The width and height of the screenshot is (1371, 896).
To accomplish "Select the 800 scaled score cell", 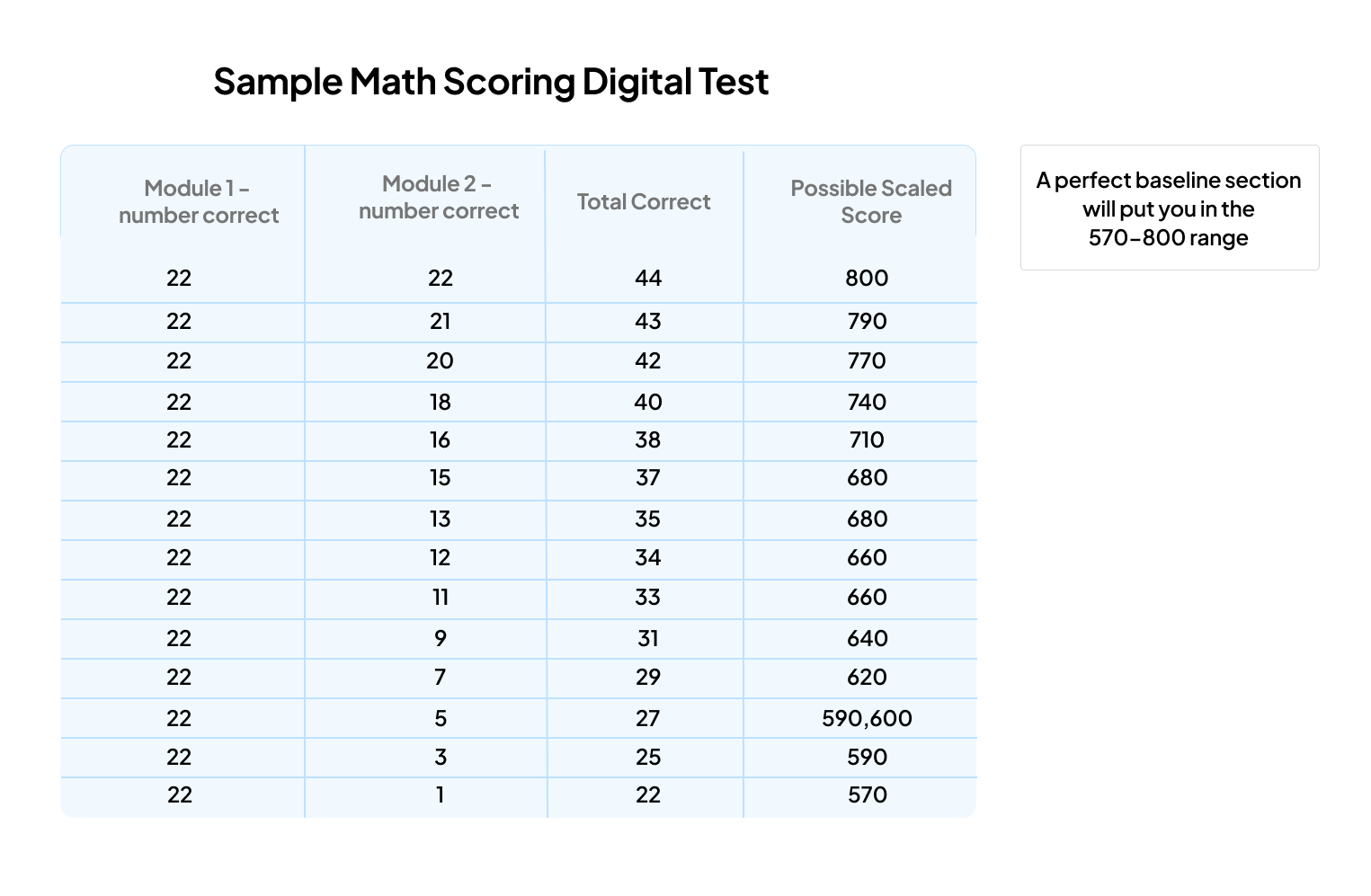I will tap(867, 279).
